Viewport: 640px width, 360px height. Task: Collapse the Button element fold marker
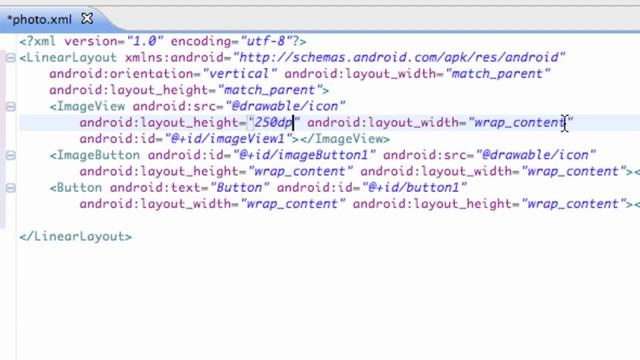coord(11,188)
